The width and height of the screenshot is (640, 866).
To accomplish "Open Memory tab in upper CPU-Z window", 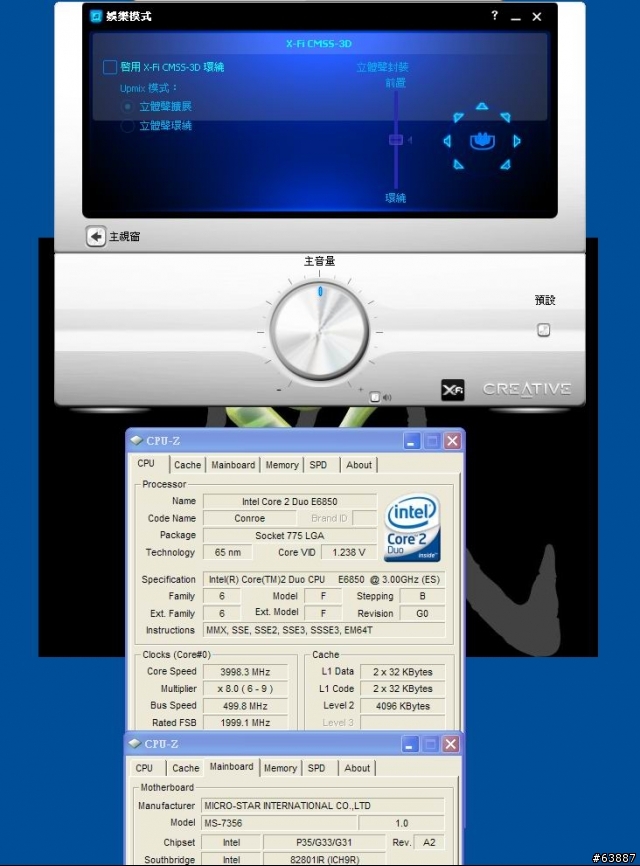I will click(x=282, y=465).
